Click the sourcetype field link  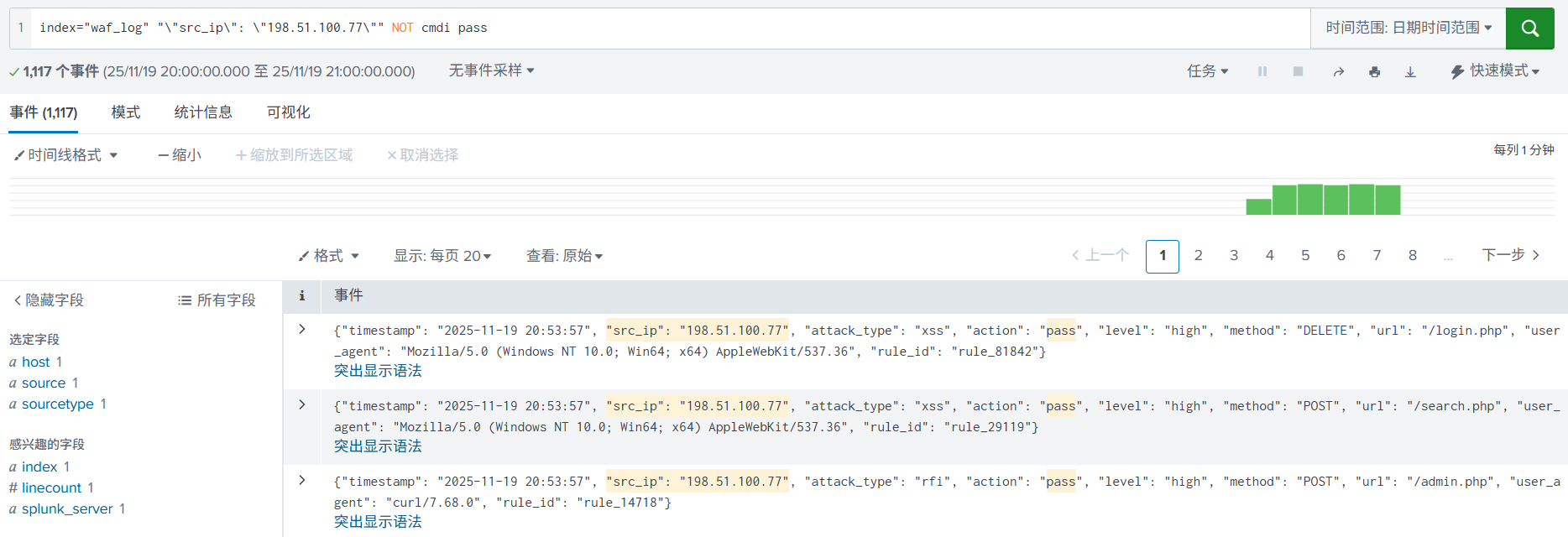pyautogui.click(x=58, y=404)
